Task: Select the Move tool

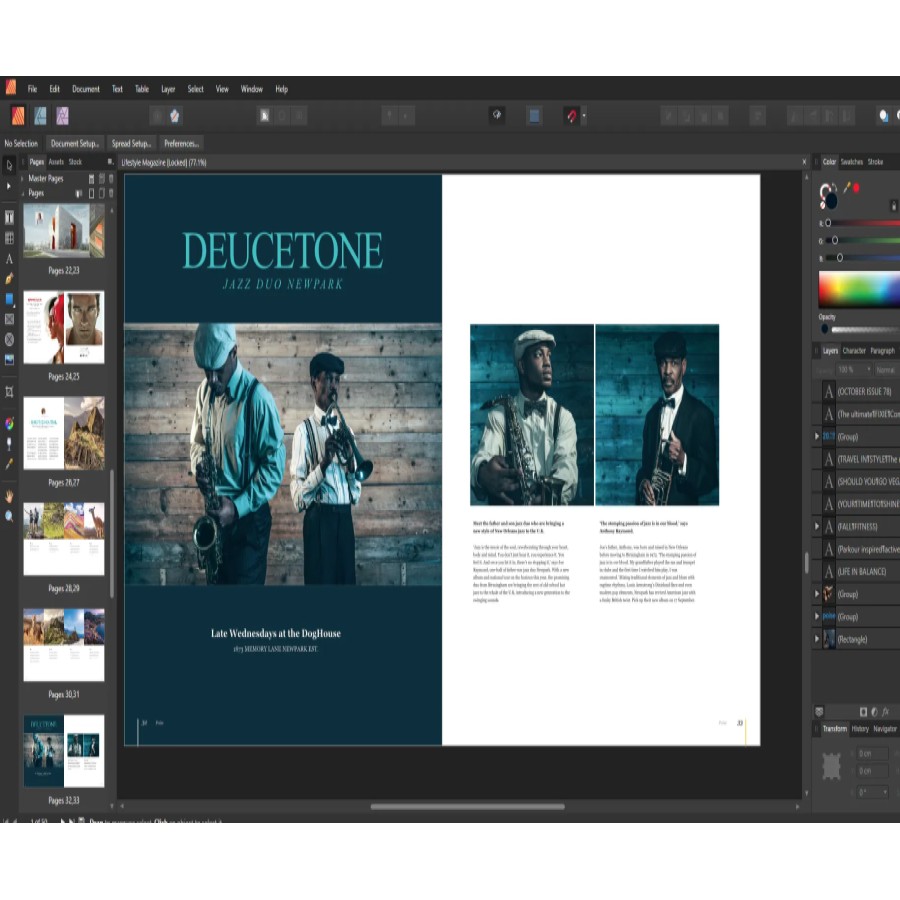Action: (8, 165)
